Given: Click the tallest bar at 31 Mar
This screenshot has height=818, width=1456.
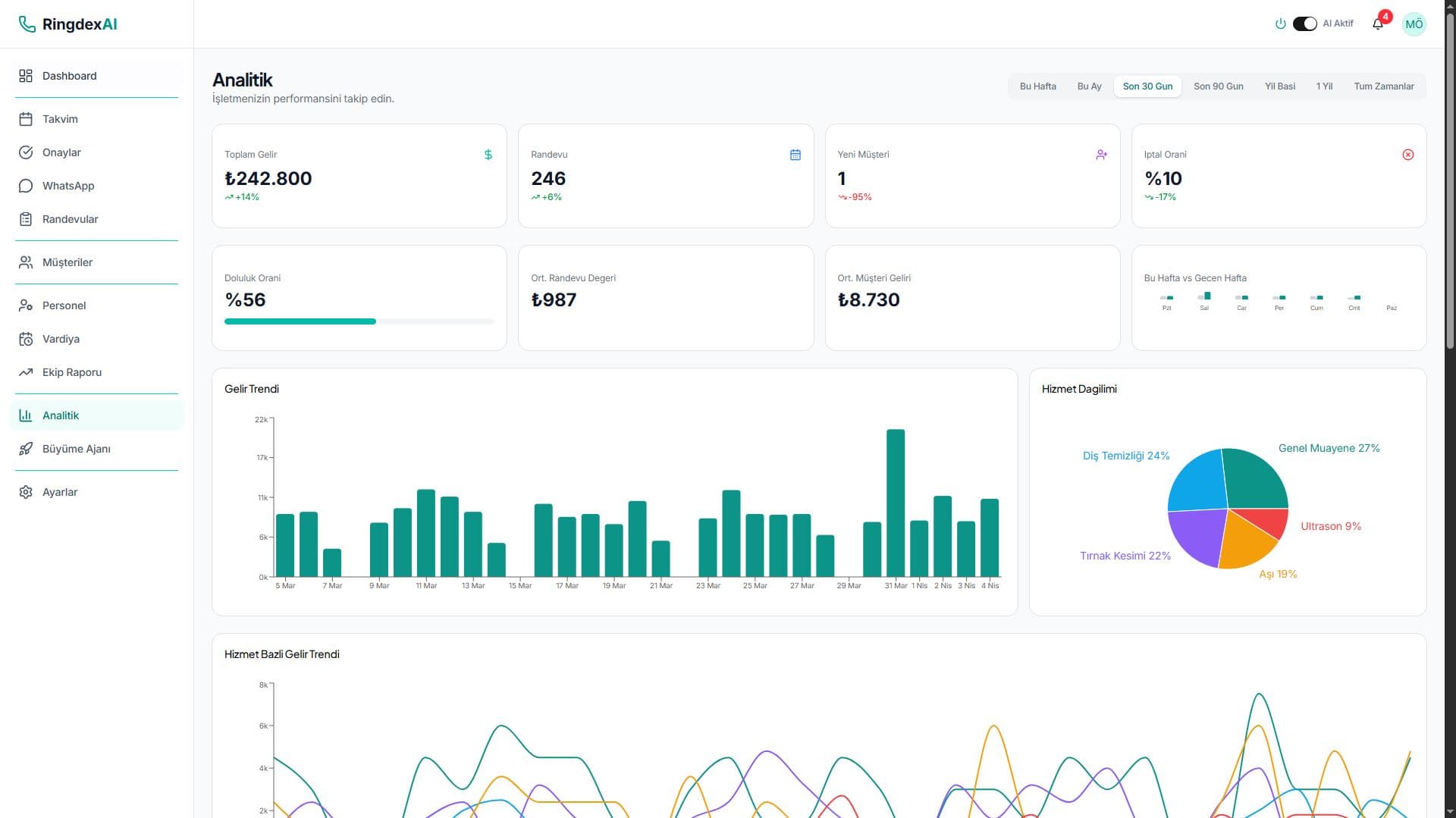Looking at the screenshot, I should tap(896, 503).
